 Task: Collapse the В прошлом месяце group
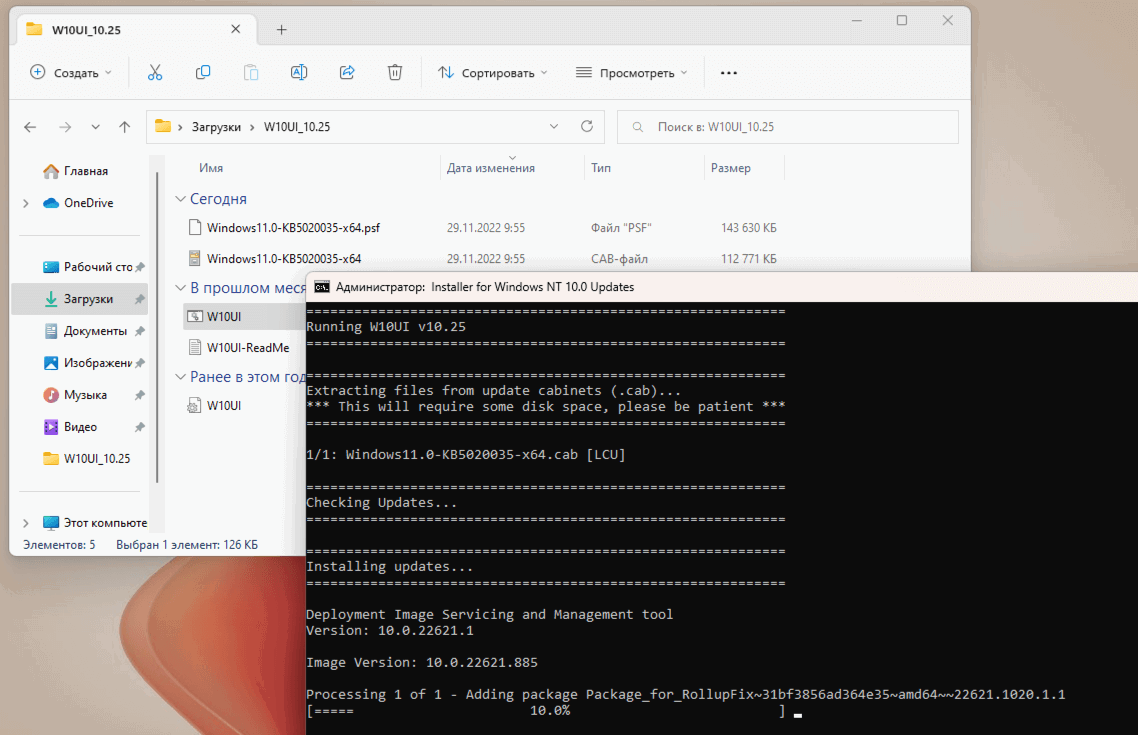coord(180,288)
